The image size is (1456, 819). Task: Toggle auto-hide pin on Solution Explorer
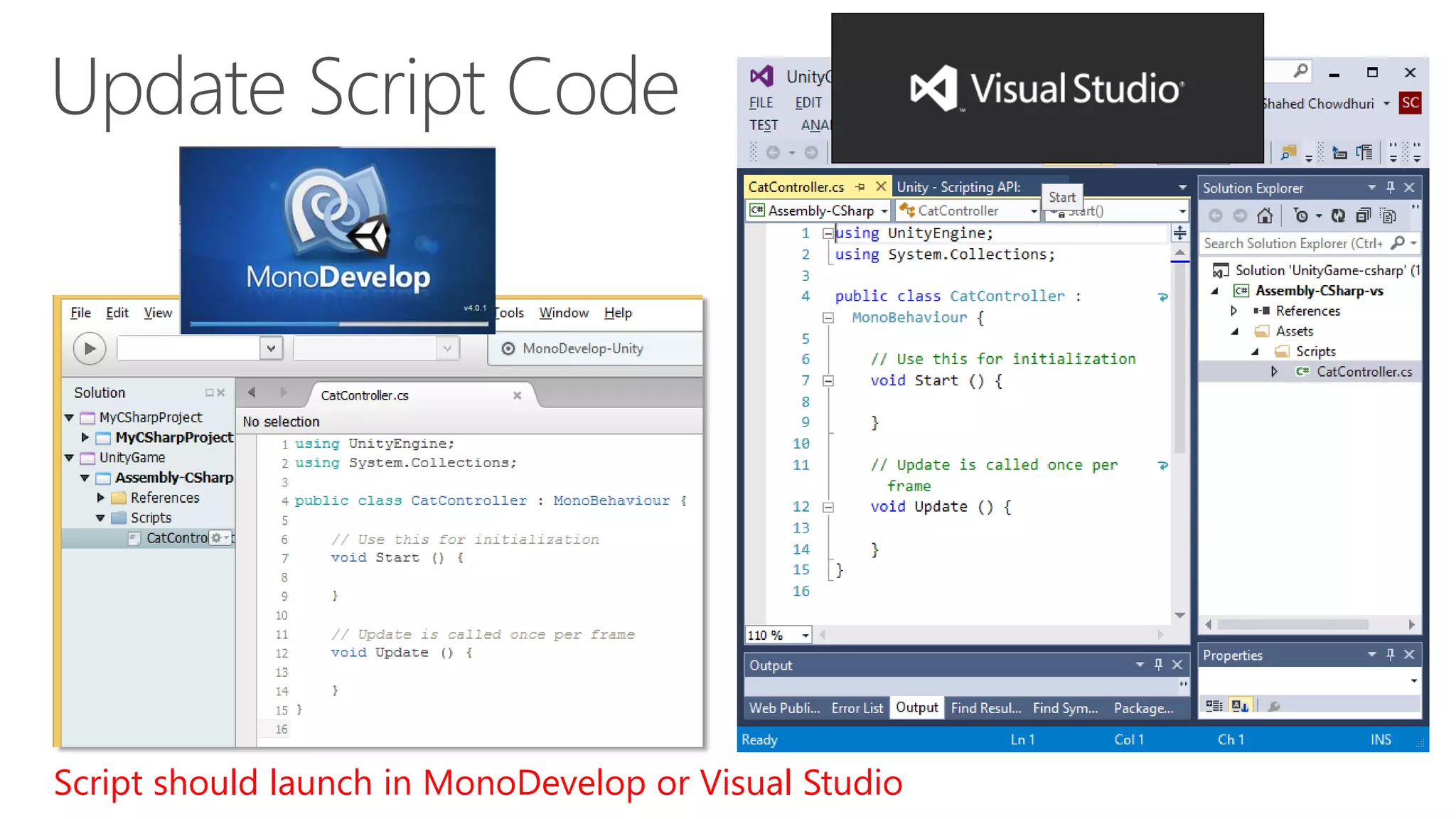click(1391, 188)
